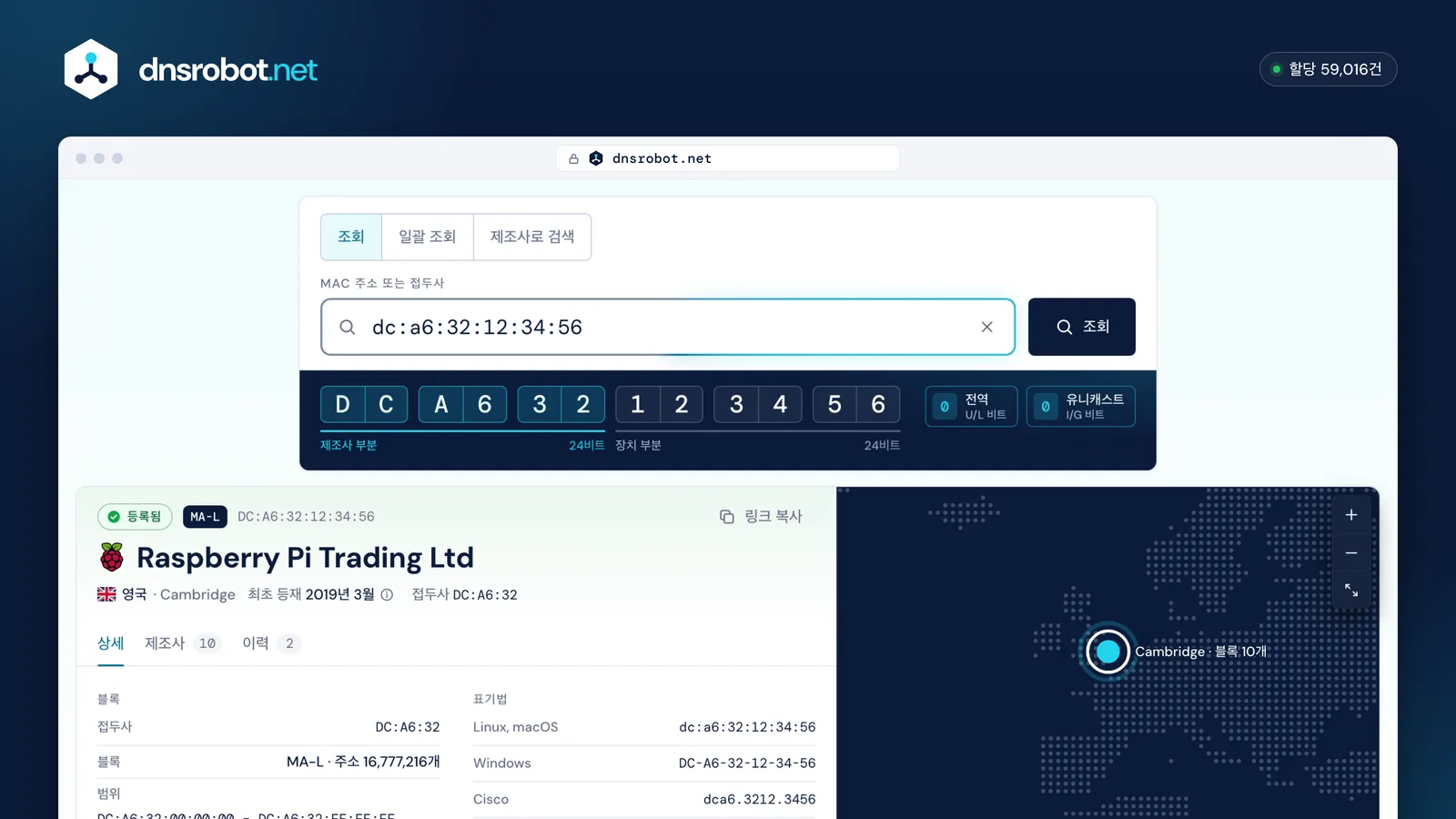This screenshot has height=819, width=1456.
Task: Open the 제조사 10 tab
Action: click(x=182, y=643)
